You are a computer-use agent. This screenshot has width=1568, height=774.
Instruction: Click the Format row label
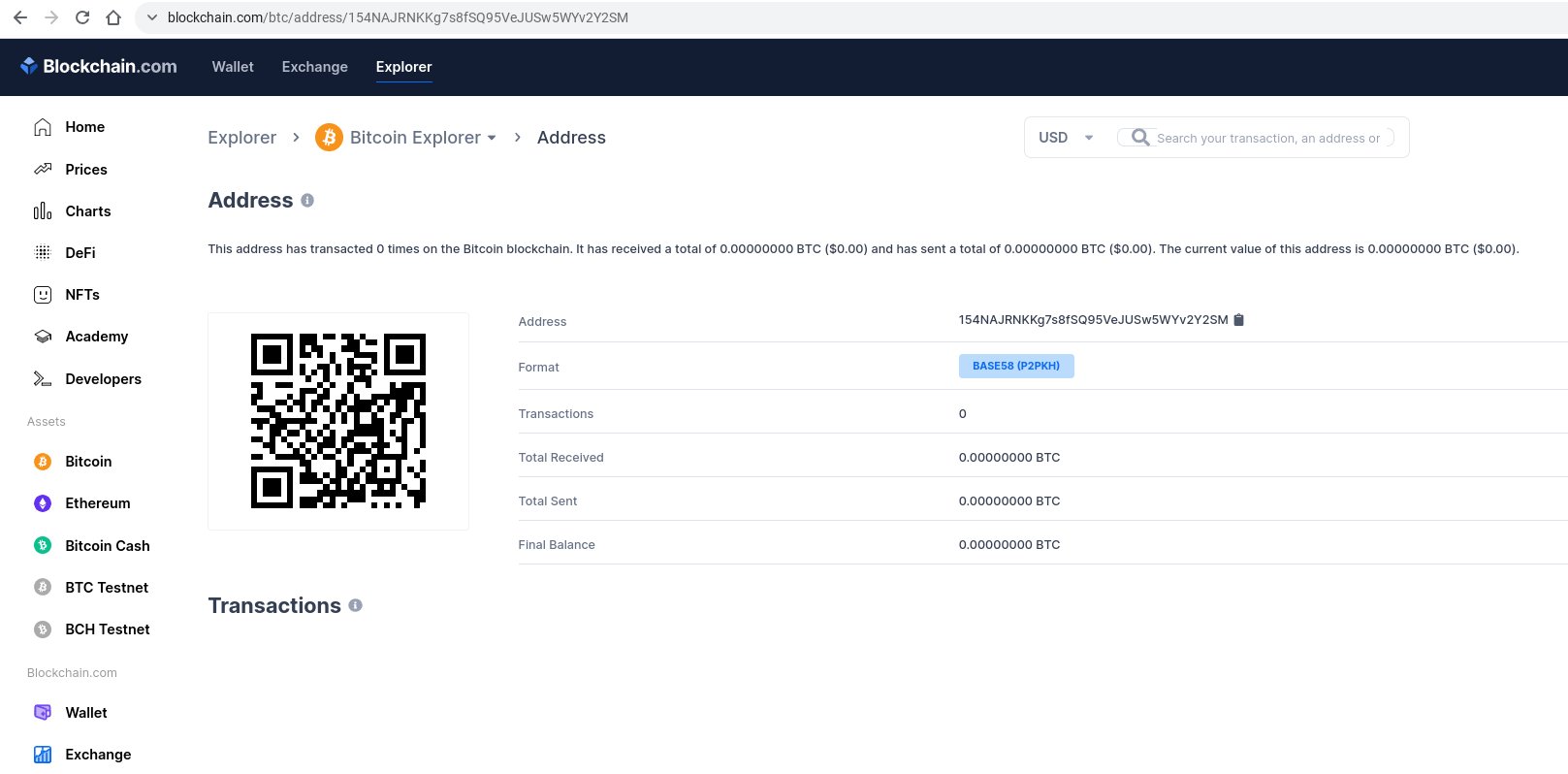(538, 368)
